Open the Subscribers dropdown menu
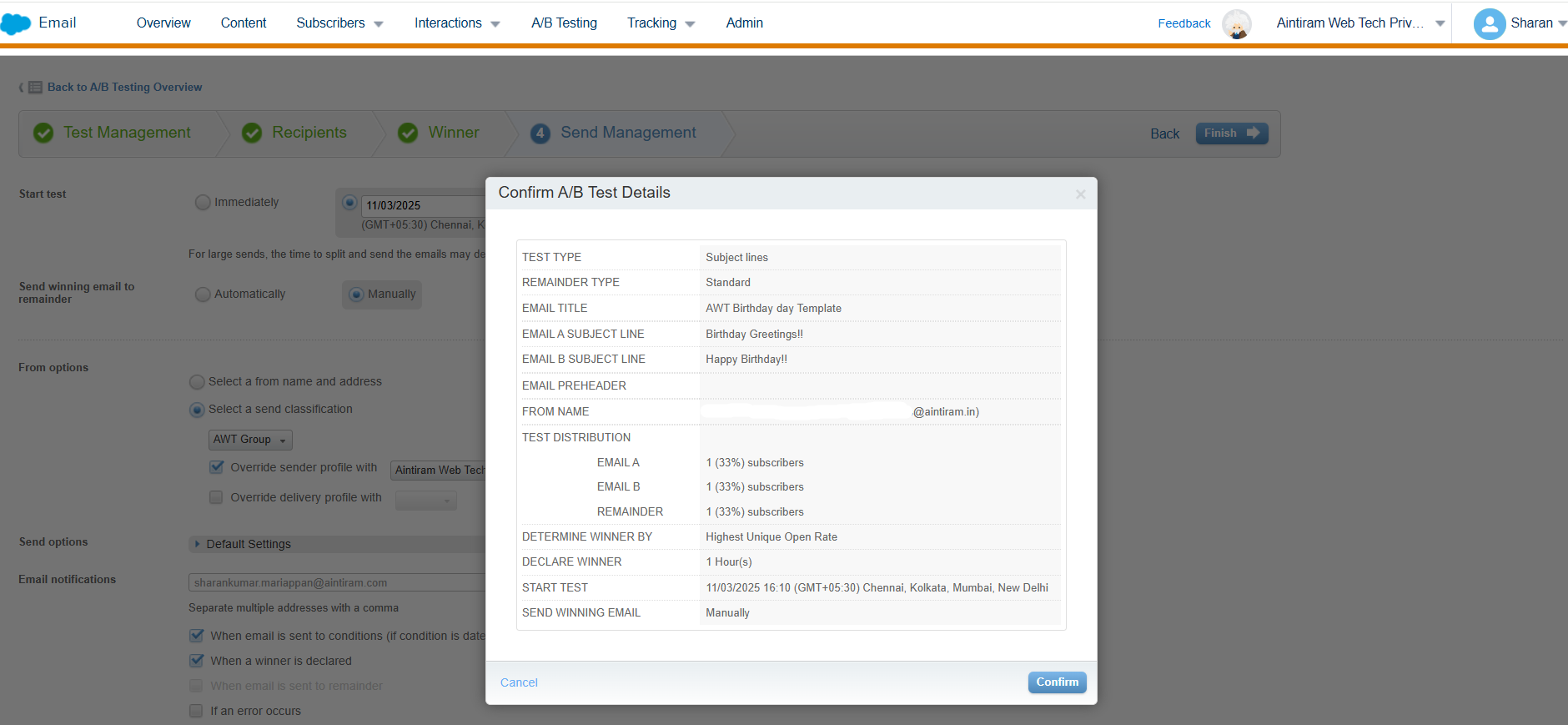The height and width of the screenshot is (725, 1568). [x=339, y=23]
